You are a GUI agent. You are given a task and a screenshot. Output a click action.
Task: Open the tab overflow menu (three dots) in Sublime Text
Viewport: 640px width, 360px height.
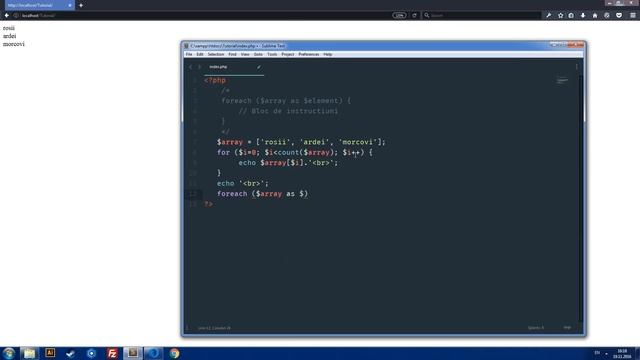tap(576, 67)
